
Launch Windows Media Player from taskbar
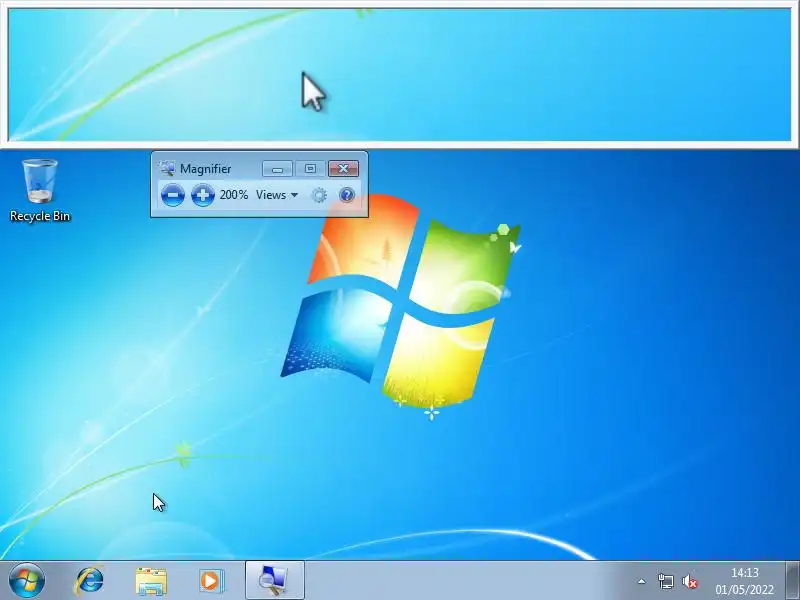point(211,581)
